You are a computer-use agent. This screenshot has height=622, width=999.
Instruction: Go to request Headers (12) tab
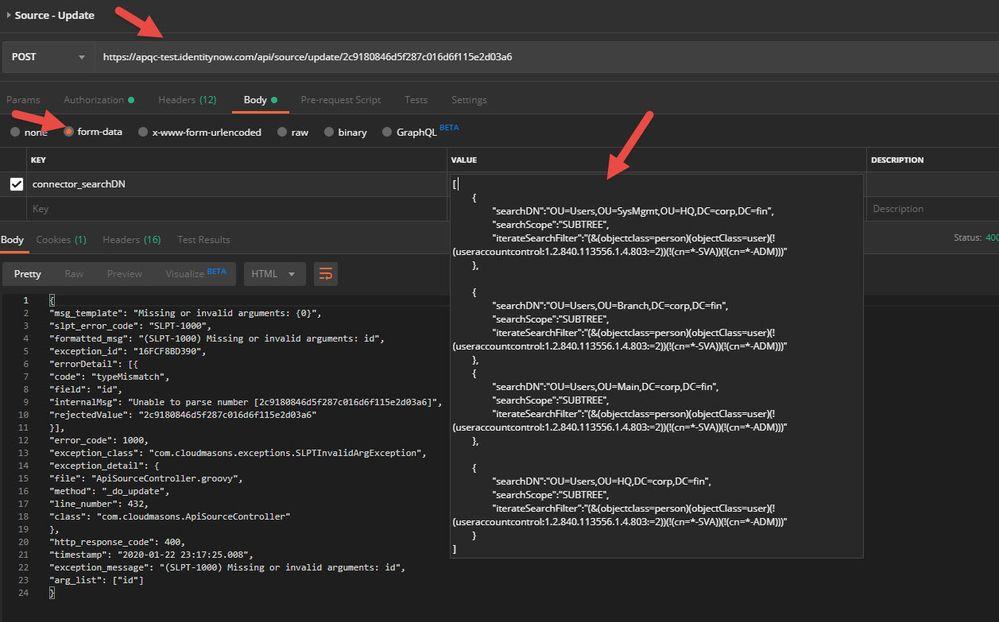click(x=187, y=100)
